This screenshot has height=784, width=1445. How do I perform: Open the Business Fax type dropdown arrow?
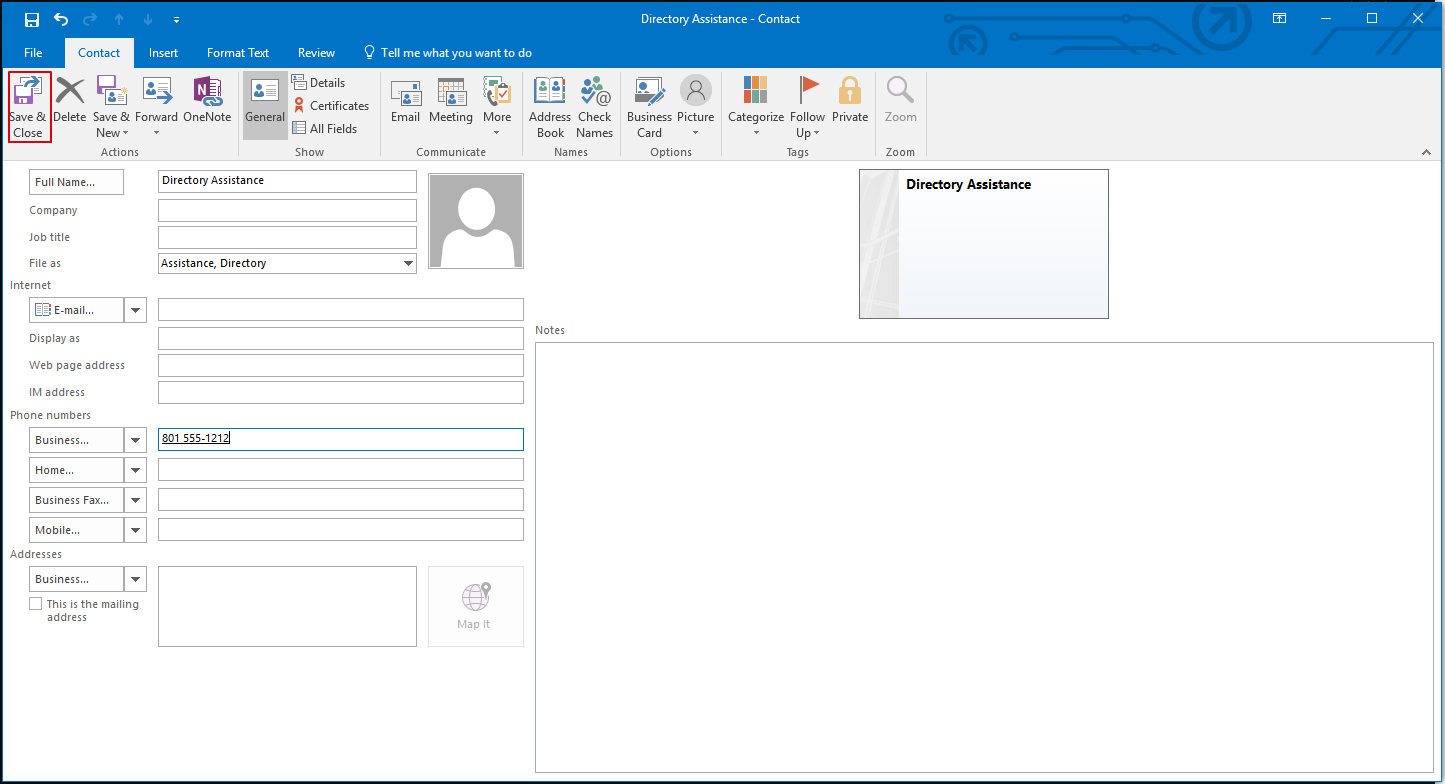(135, 500)
